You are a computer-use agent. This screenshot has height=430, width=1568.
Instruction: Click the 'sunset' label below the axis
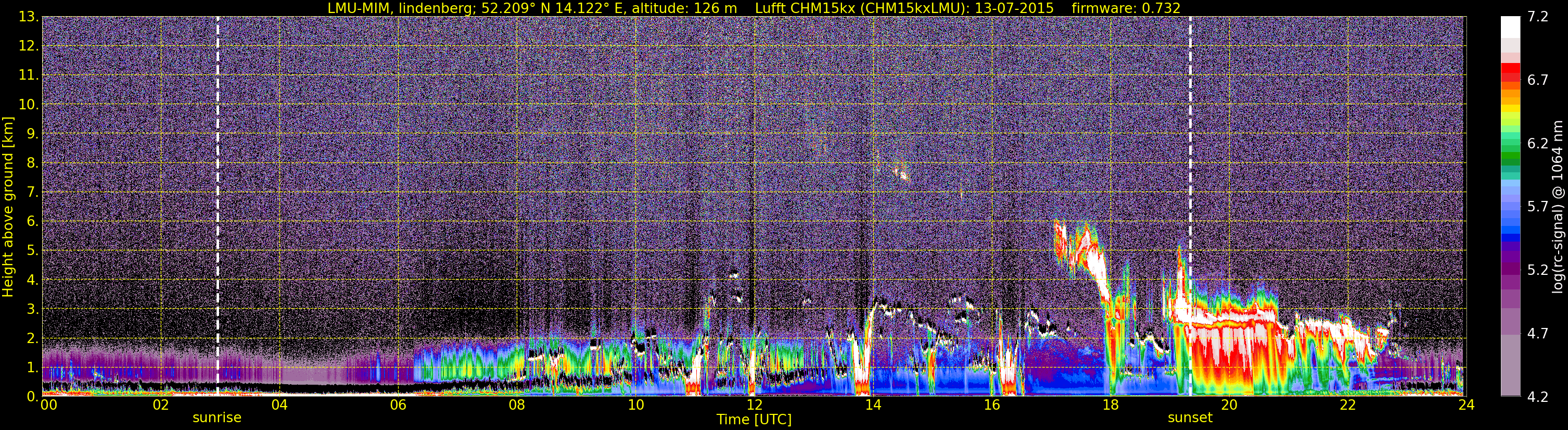(x=1190, y=418)
